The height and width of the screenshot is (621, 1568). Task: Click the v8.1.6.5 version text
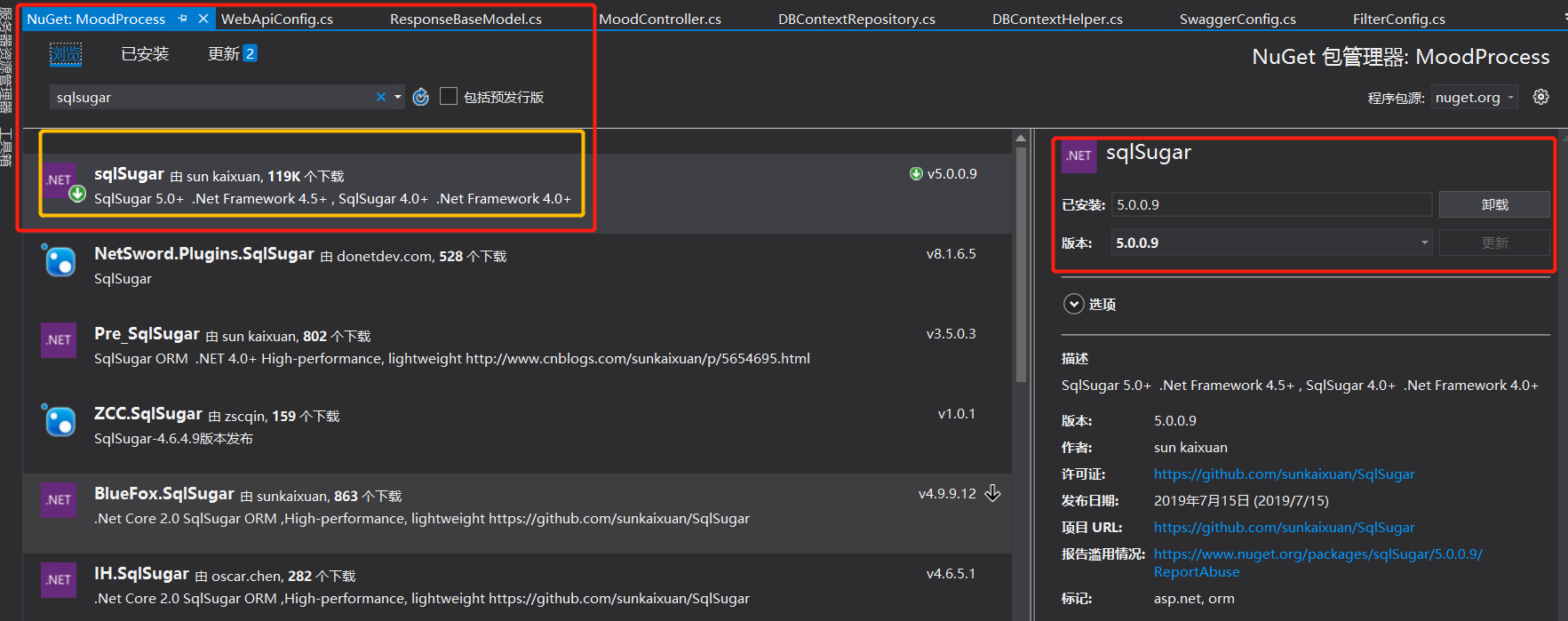[x=951, y=254]
